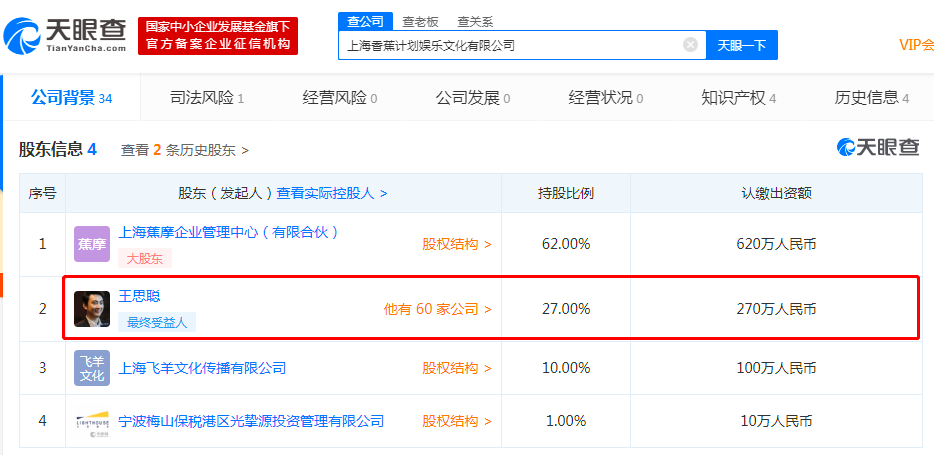Viewport: 934px width, 455px height.
Task: Click the red 国家中小企业发展基金 banner
Action: click(219, 36)
